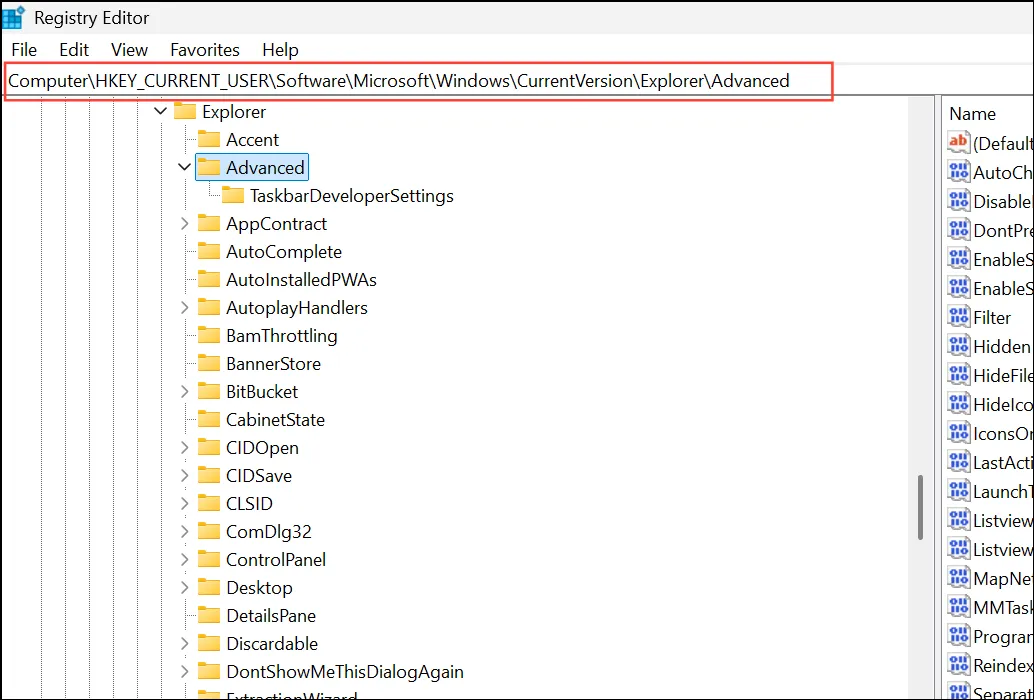Image resolution: width=1034 pixels, height=700 pixels.
Task: Click the DWORD icon beside Launch value
Action: point(958,490)
